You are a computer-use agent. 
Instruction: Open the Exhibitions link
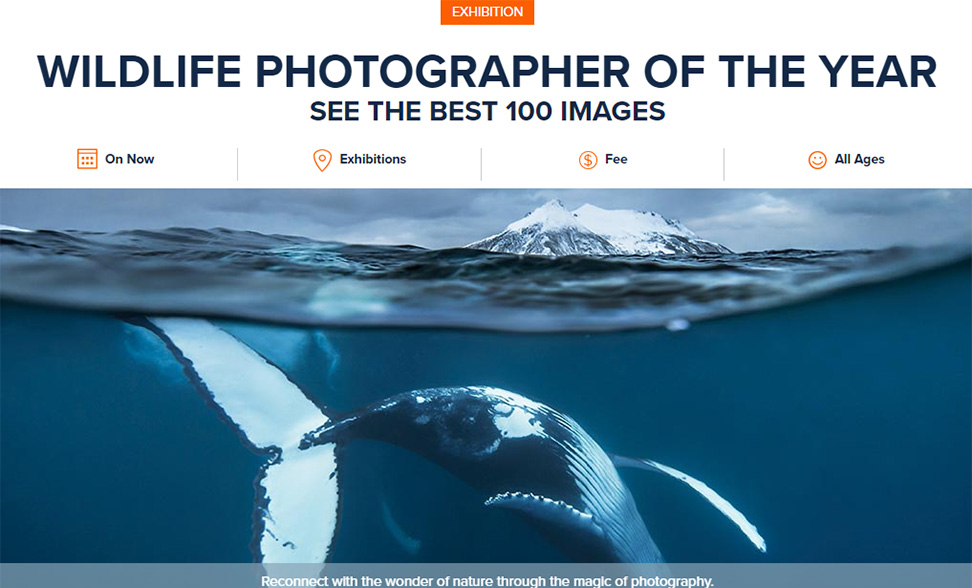(x=373, y=159)
